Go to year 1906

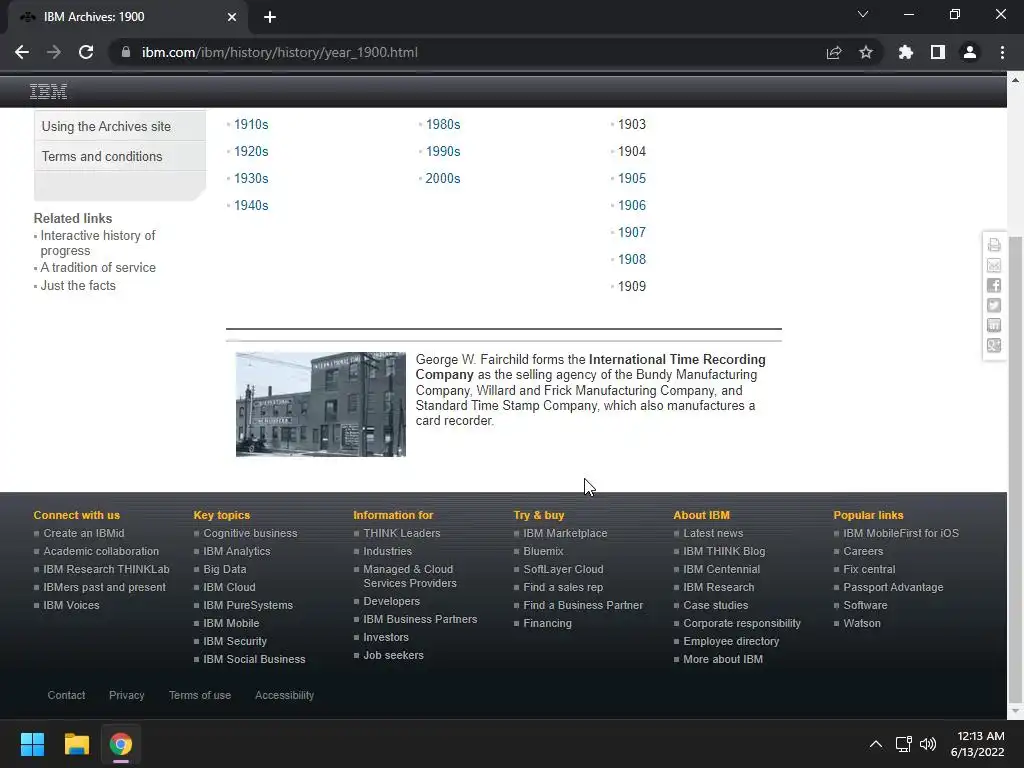click(632, 205)
